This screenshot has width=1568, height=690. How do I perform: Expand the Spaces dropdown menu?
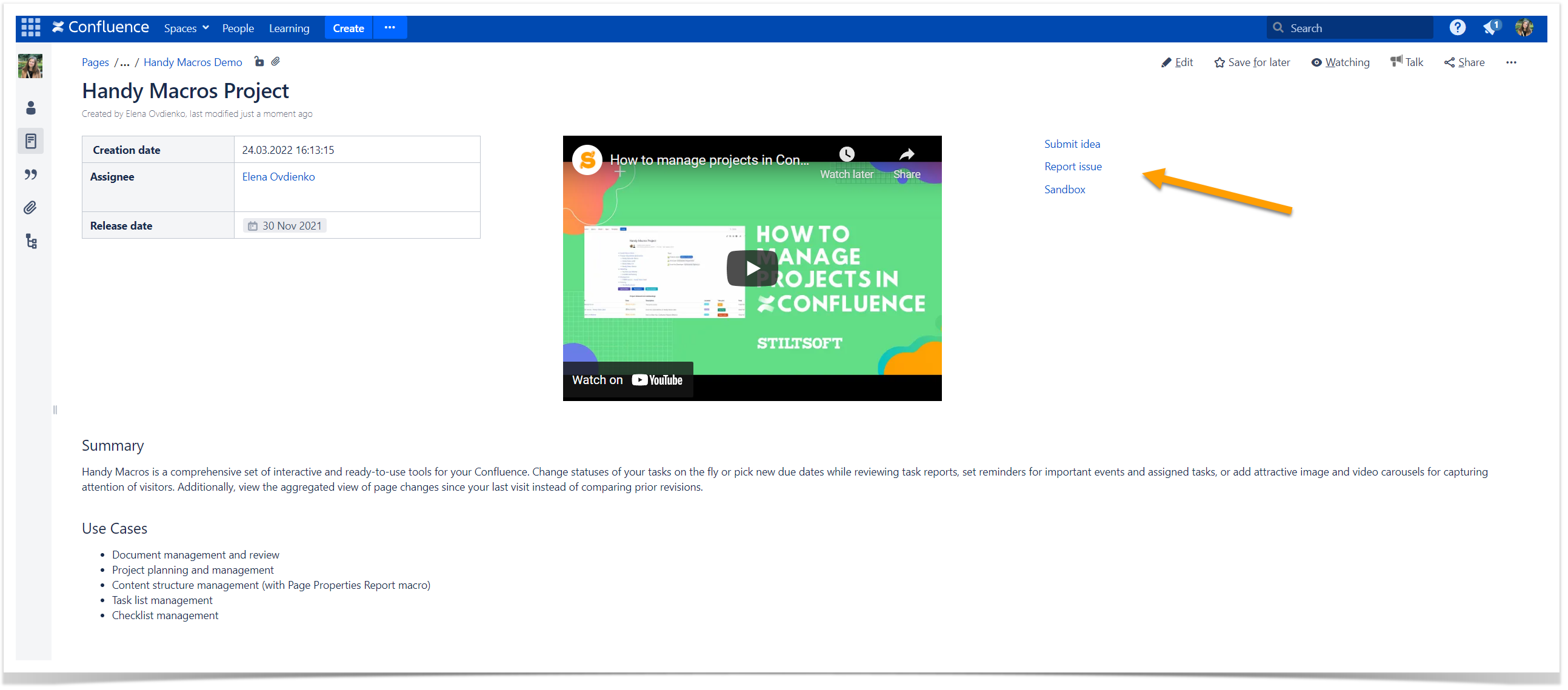click(x=187, y=28)
